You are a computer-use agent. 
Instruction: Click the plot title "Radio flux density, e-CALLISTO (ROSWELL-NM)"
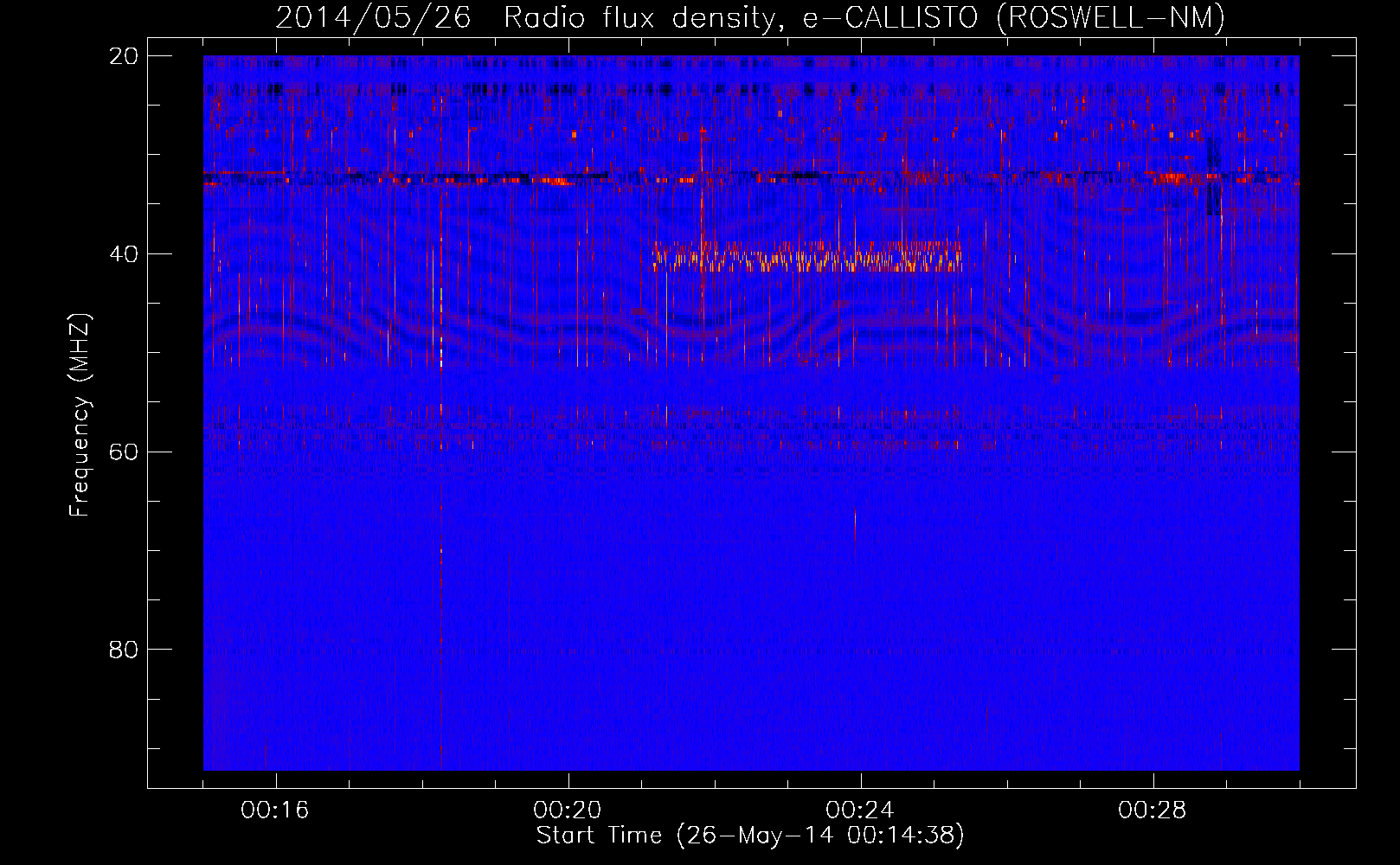(864, 17)
